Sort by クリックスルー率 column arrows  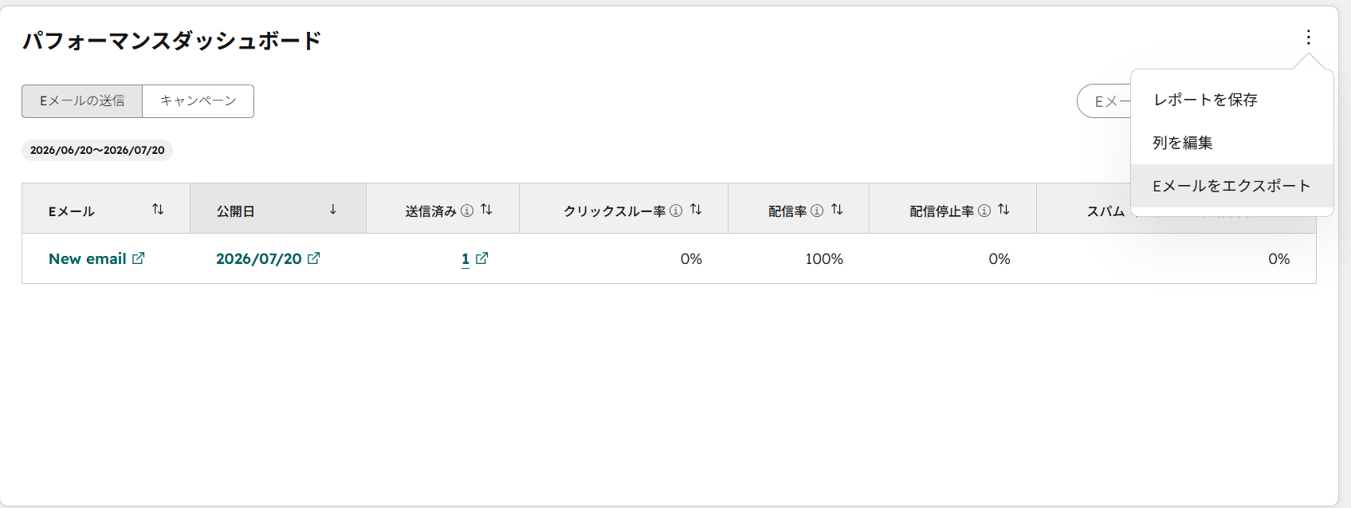click(x=696, y=210)
